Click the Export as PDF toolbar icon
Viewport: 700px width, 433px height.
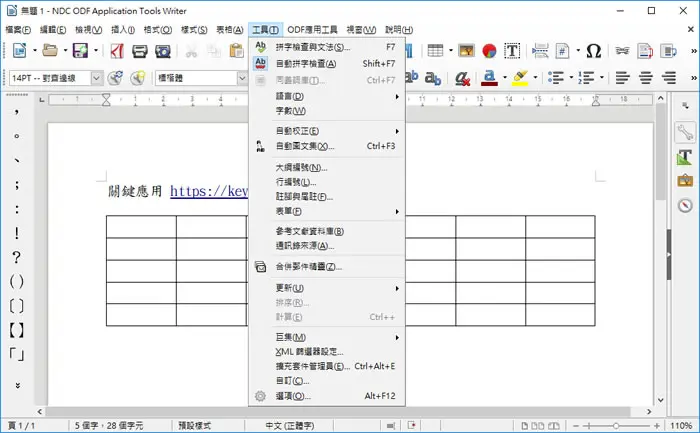point(117,51)
